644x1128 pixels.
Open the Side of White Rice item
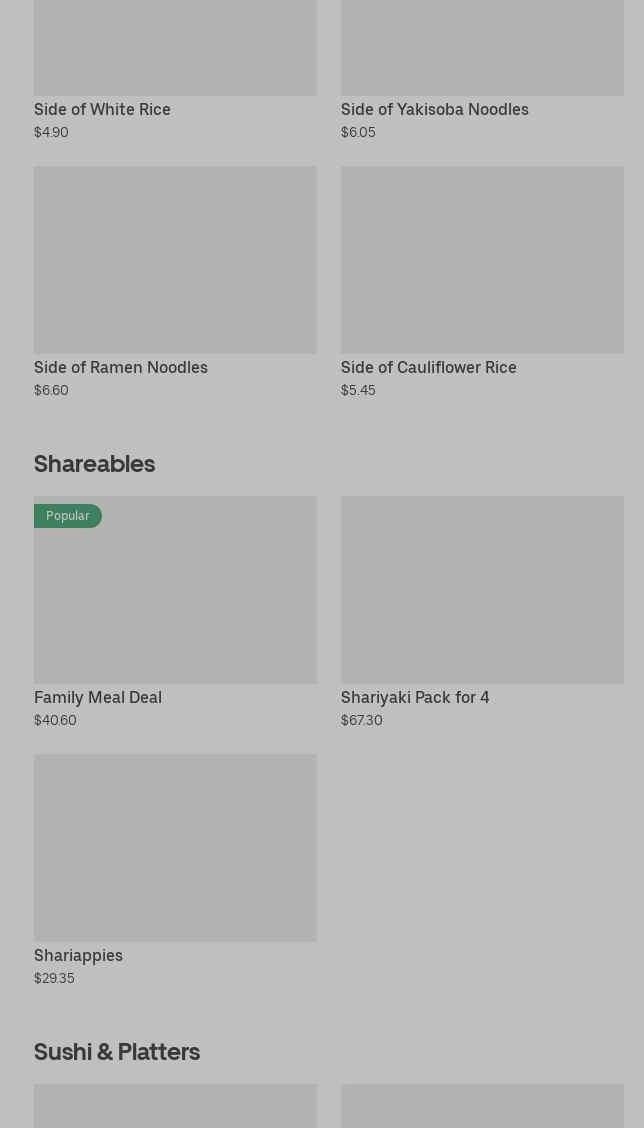102,109
